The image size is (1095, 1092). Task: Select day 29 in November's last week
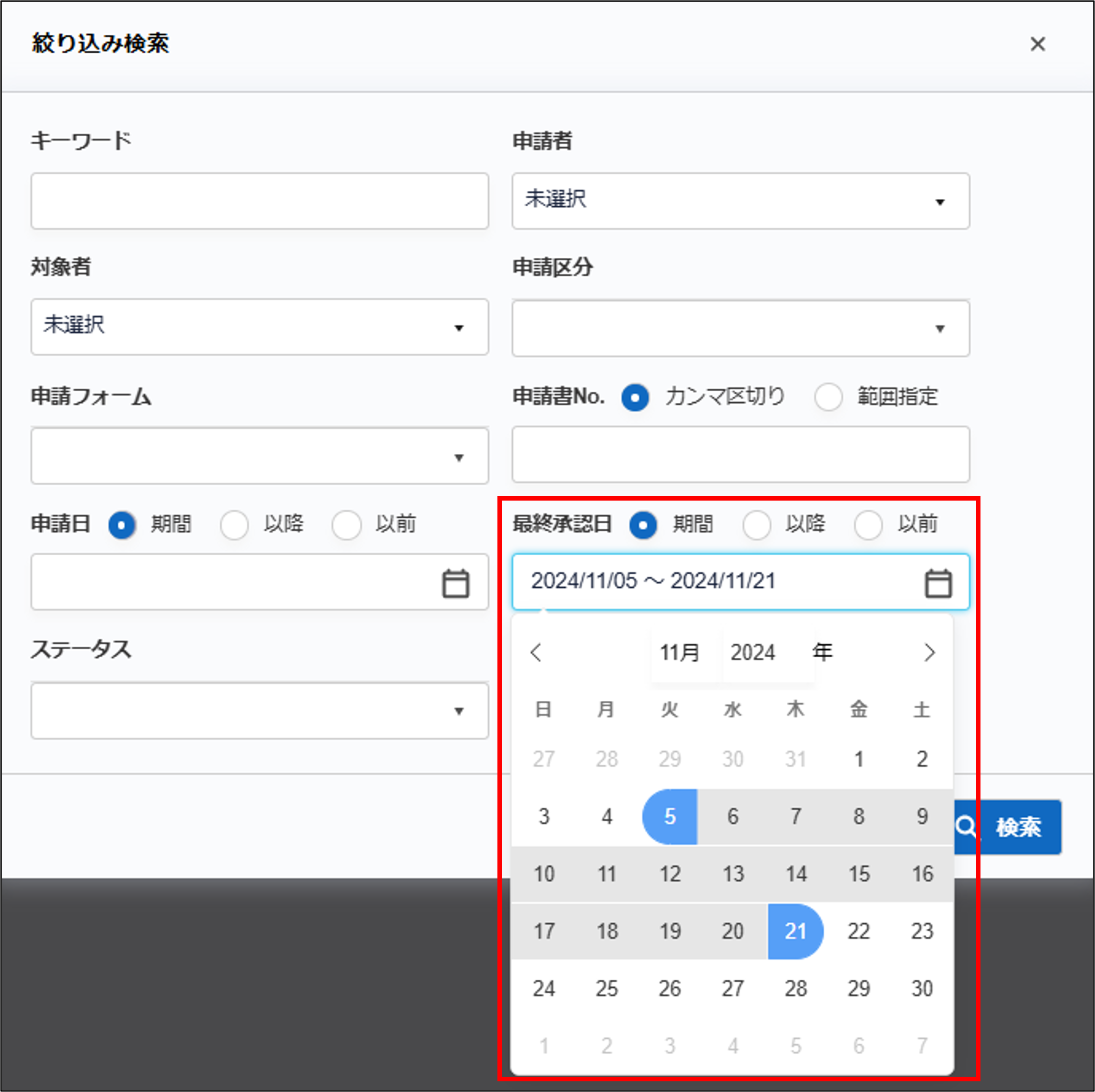tap(859, 988)
